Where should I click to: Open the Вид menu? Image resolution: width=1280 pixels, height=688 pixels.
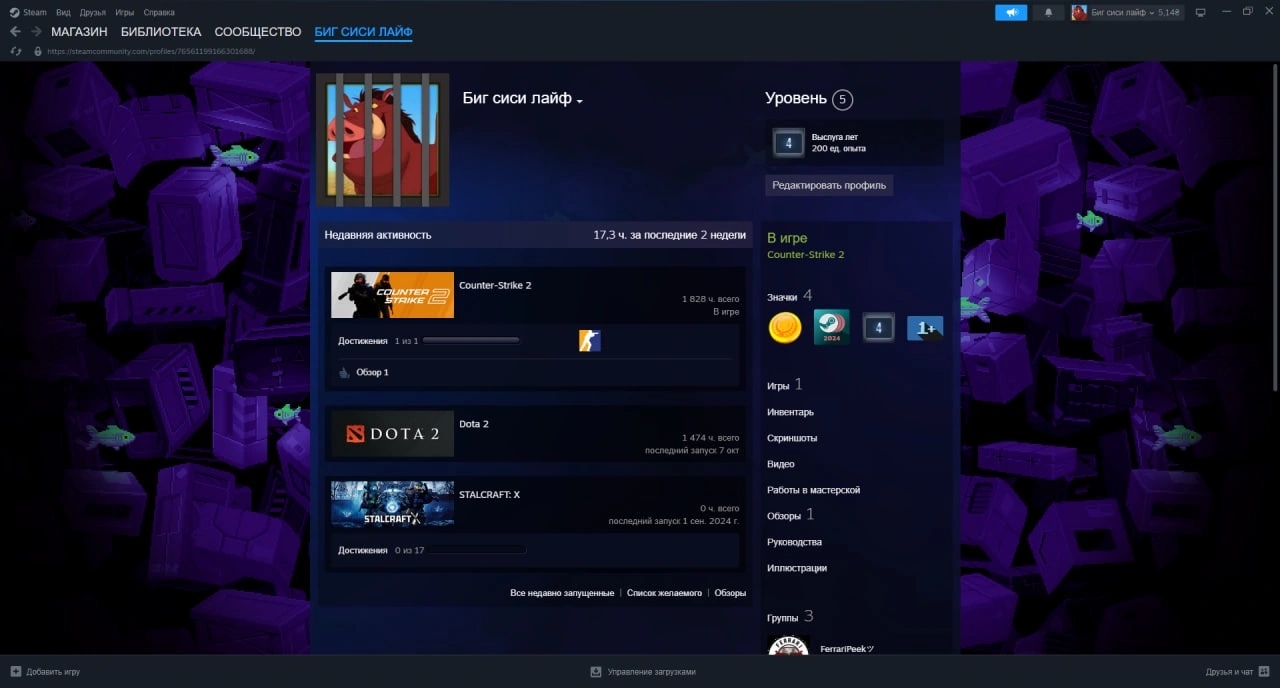coord(64,12)
